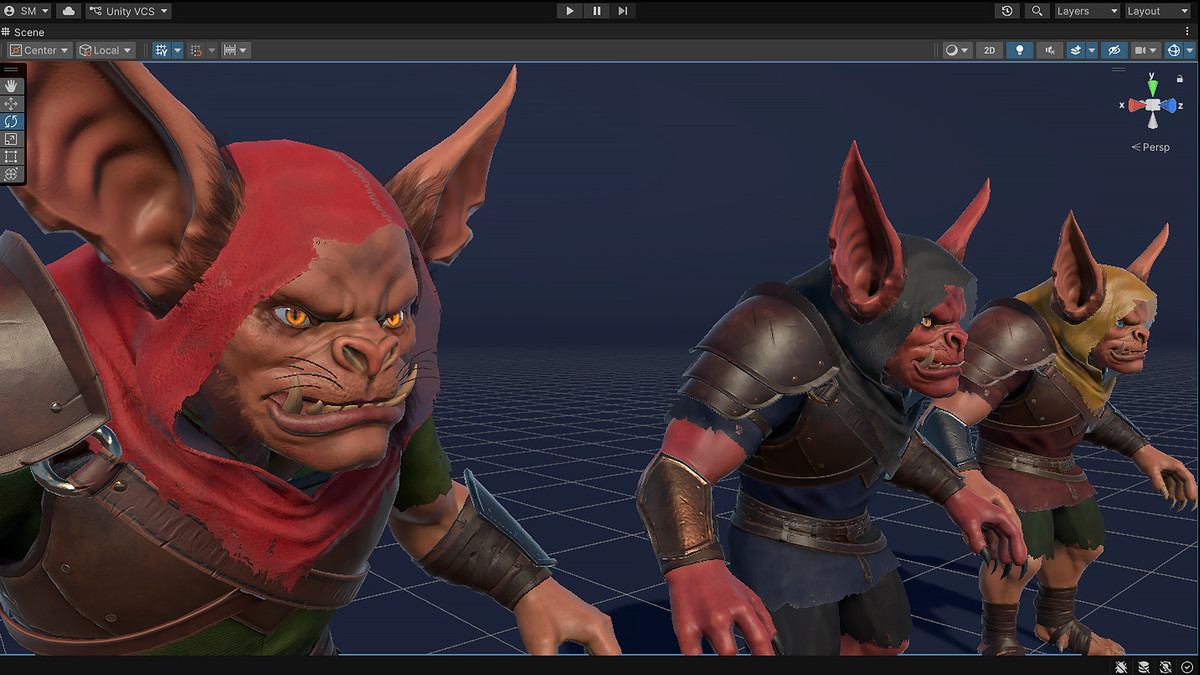Toggle scene lighting with the bulb icon
The image size is (1200, 675).
1019,50
